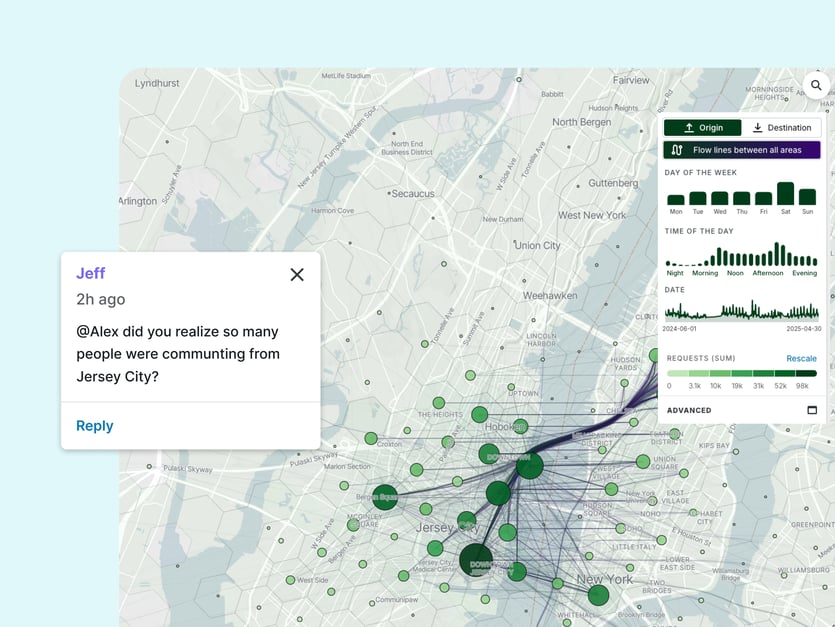The height and width of the screenshot is (627, 835).
Task: Click the Rescale link
Action: coord(801,359)
